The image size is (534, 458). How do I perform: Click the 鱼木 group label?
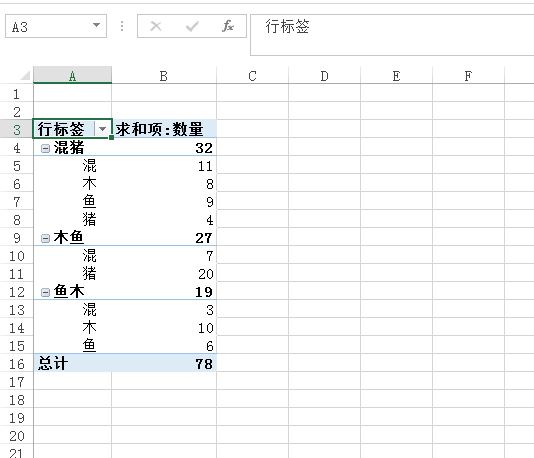(x=69, y=292)
